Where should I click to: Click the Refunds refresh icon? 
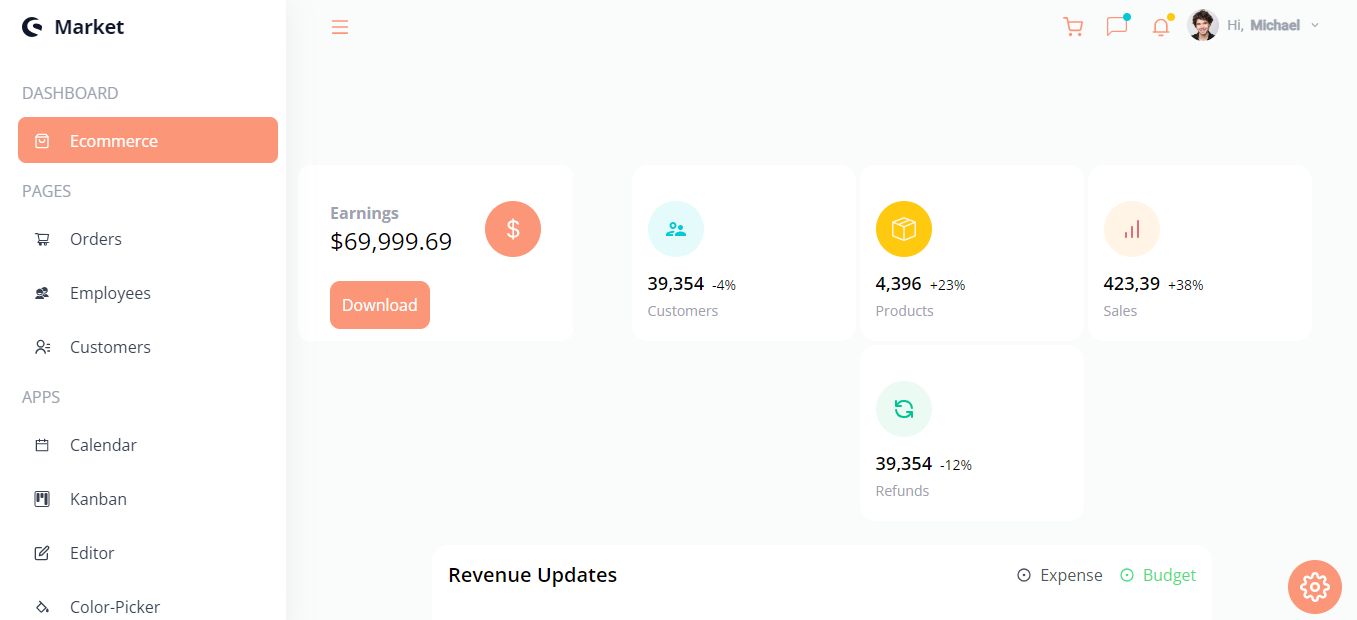904,409
